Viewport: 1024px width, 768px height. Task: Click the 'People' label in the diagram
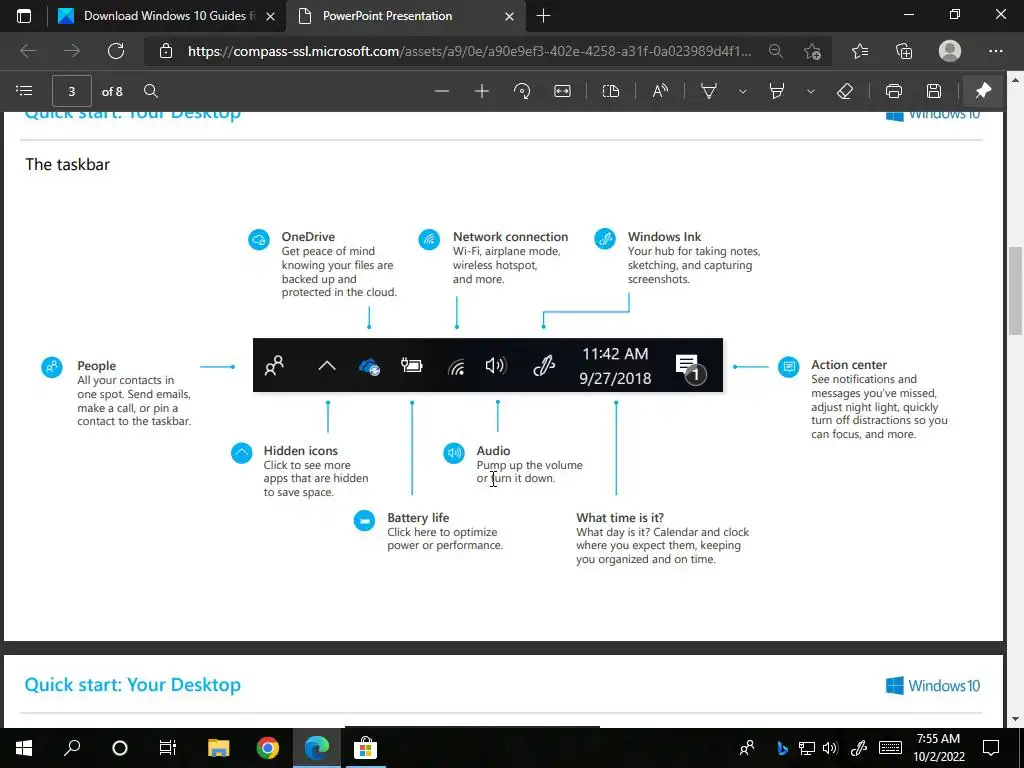click(x=97, y=366)
